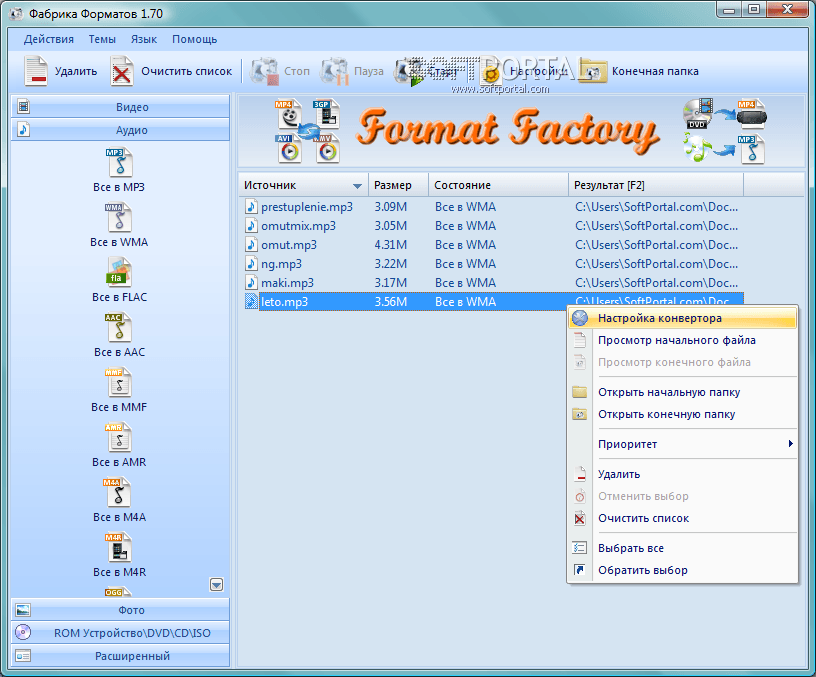Click the 3.09M size cell
The height and width of the screenshot is (677, 816).
coord(391,207)
